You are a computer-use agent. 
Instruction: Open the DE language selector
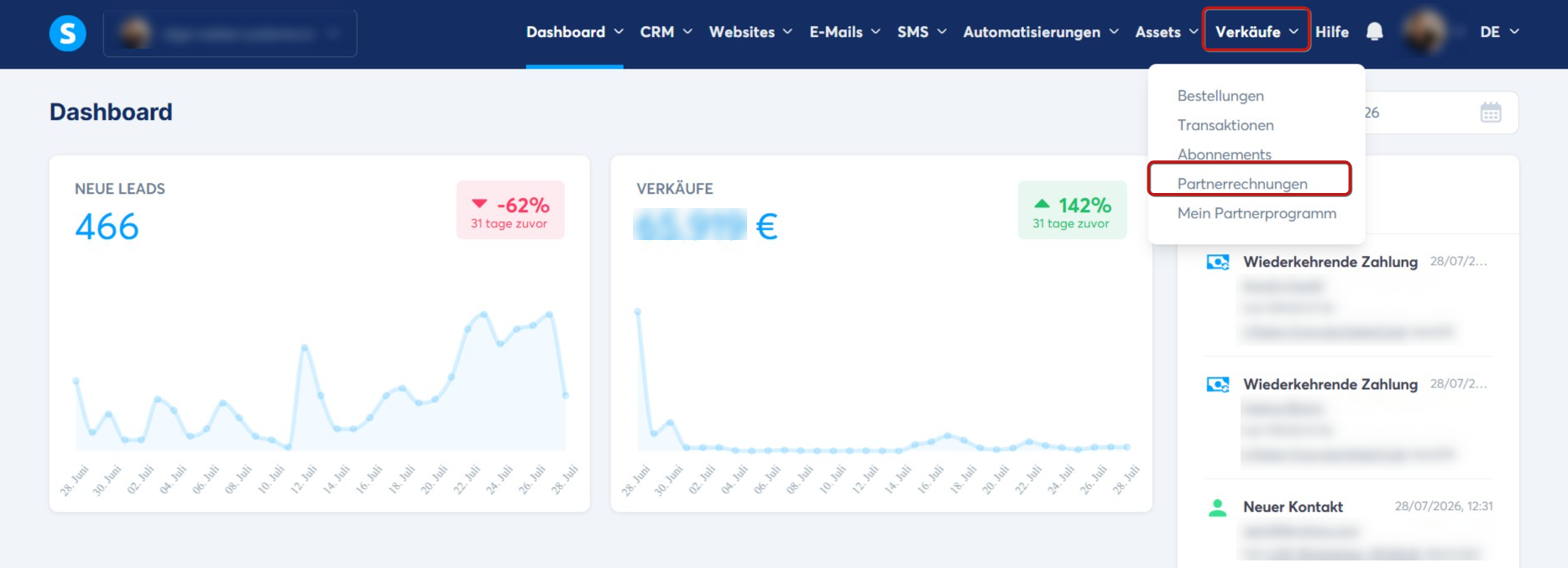coord(1499,32)
